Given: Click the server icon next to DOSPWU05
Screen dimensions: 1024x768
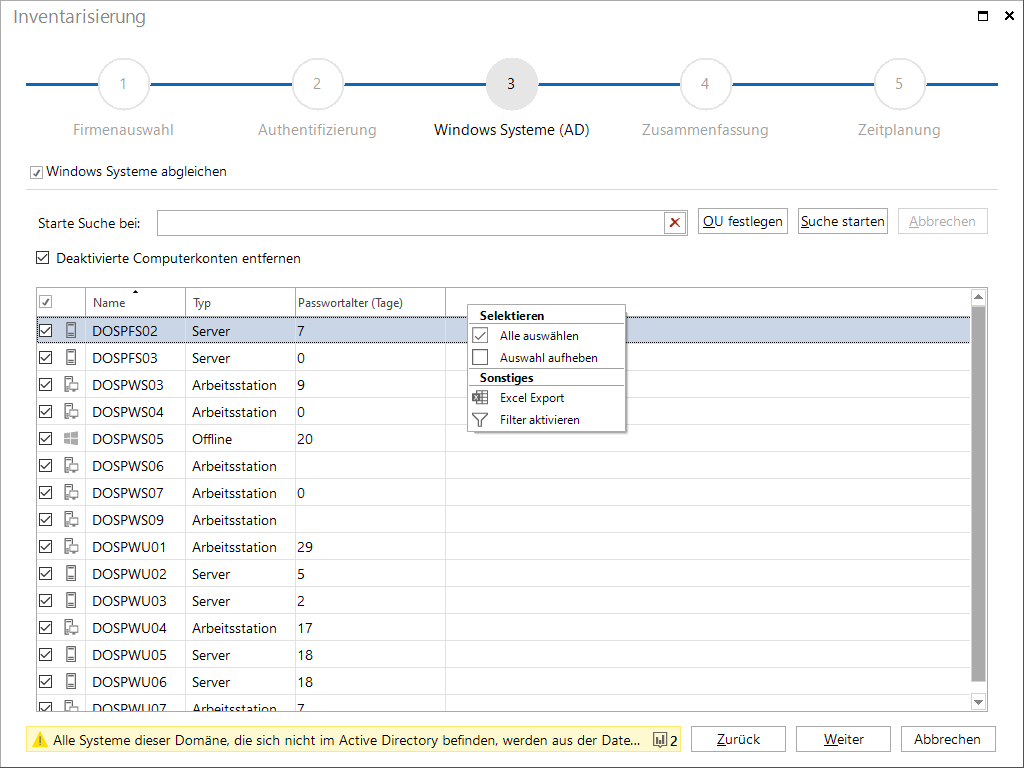Looking at the screenshot, I should pos(71,654).
